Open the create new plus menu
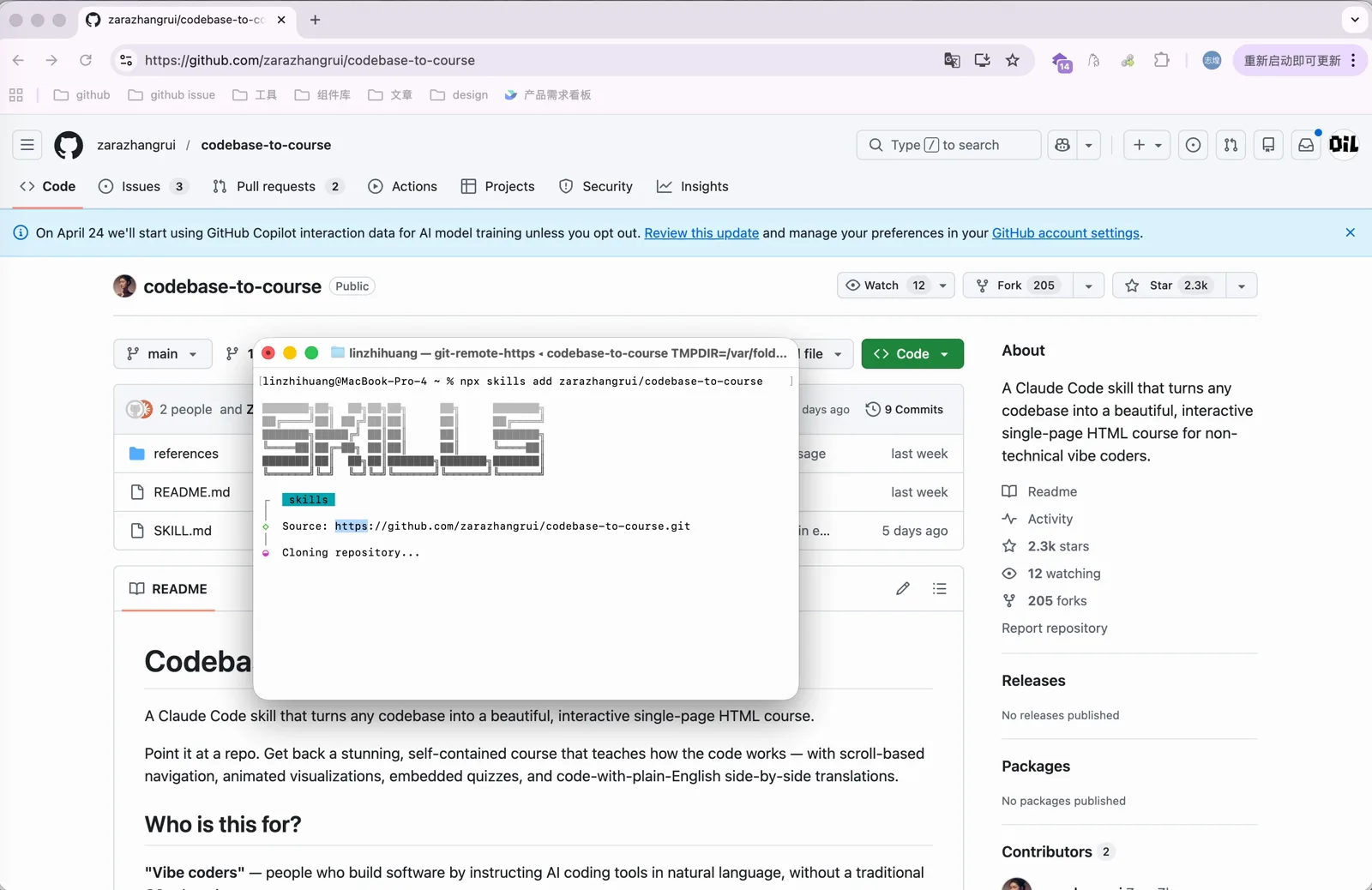This screenshot has height=890, width=1372. coord(1146,145)
